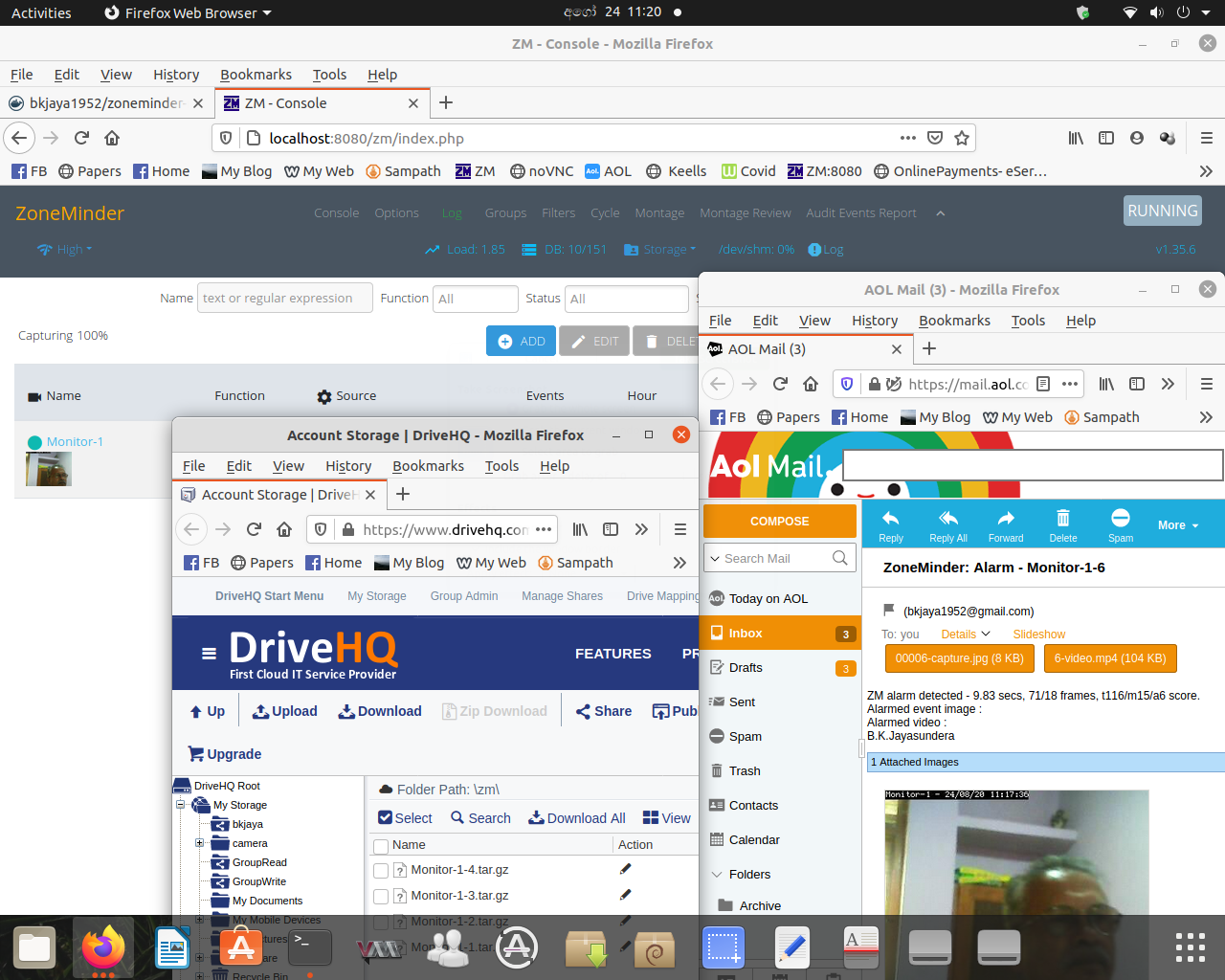1225x980 pixels.
Task: Expand camera folder in DriveHQ tree
Action: point(199,843)
